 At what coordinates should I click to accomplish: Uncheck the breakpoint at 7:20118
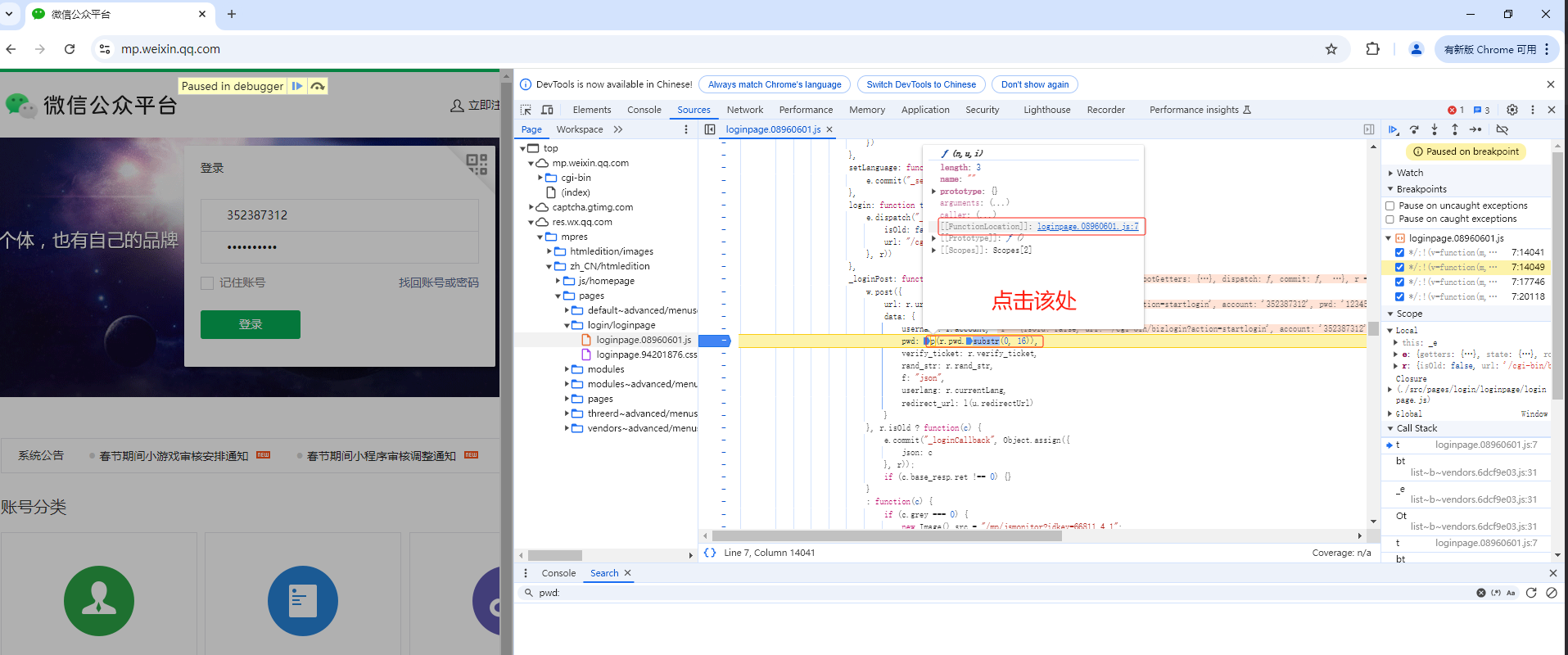[1399, 296]
